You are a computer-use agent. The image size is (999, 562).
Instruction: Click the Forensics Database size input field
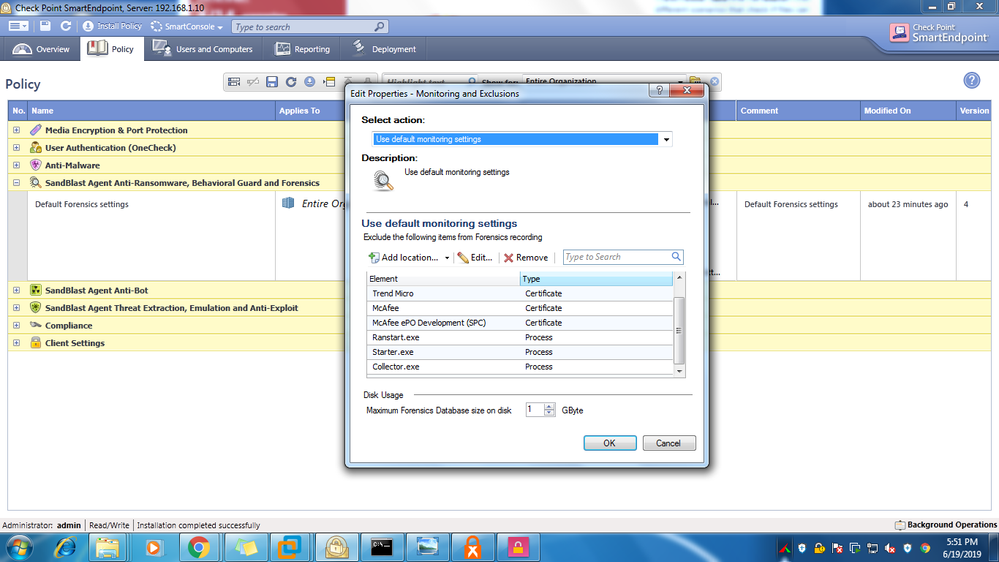tap(535, 410)
